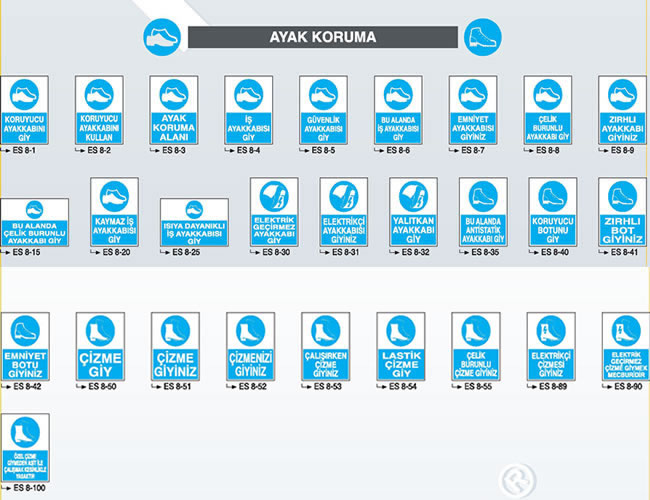Open the Ayak Koruma Alanı sign
Screen dimensions: 650x500
click(174, 110)
